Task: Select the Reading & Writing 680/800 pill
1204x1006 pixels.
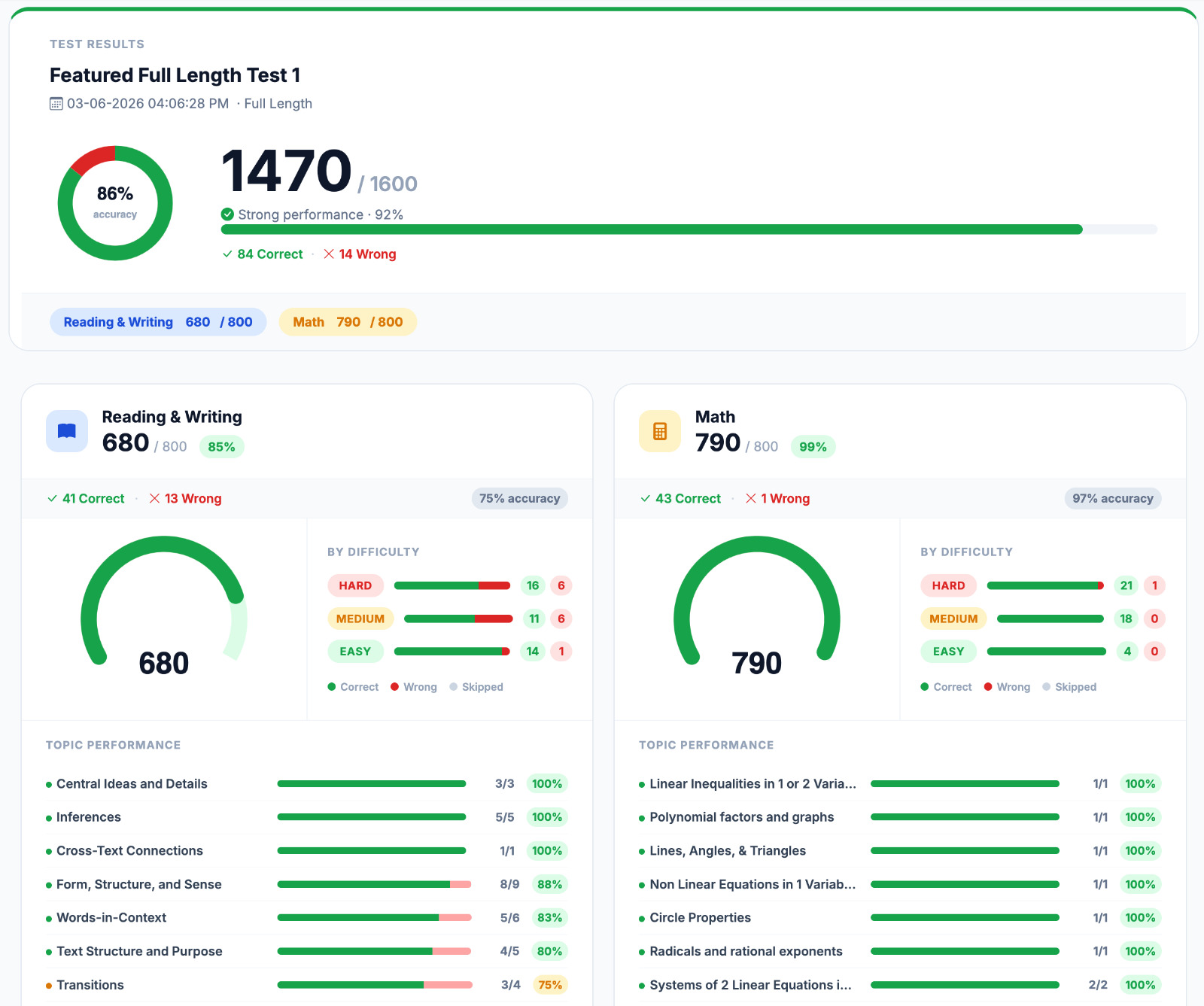Action: tap(158, 322)
